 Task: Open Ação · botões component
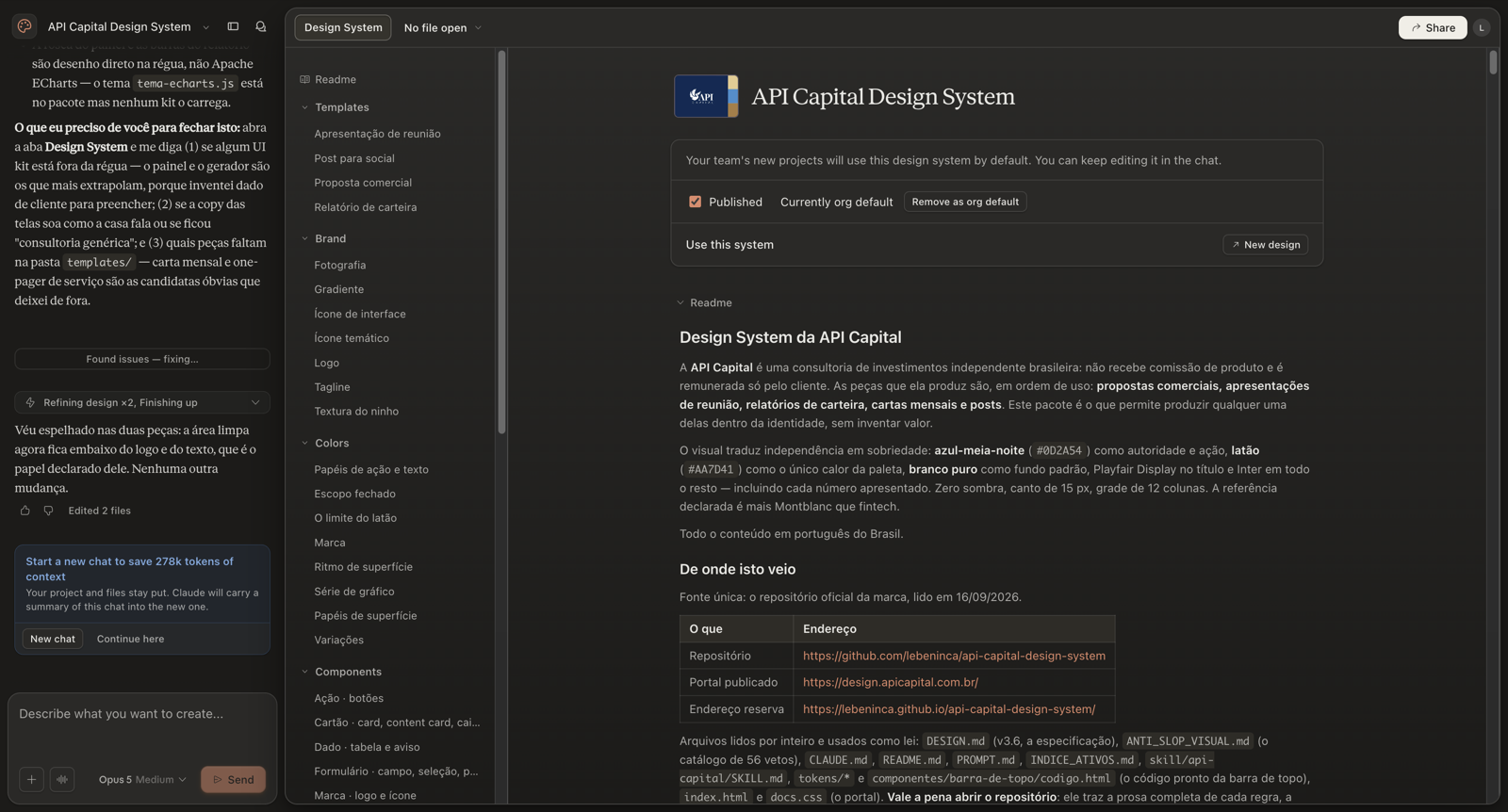point(349,698)
